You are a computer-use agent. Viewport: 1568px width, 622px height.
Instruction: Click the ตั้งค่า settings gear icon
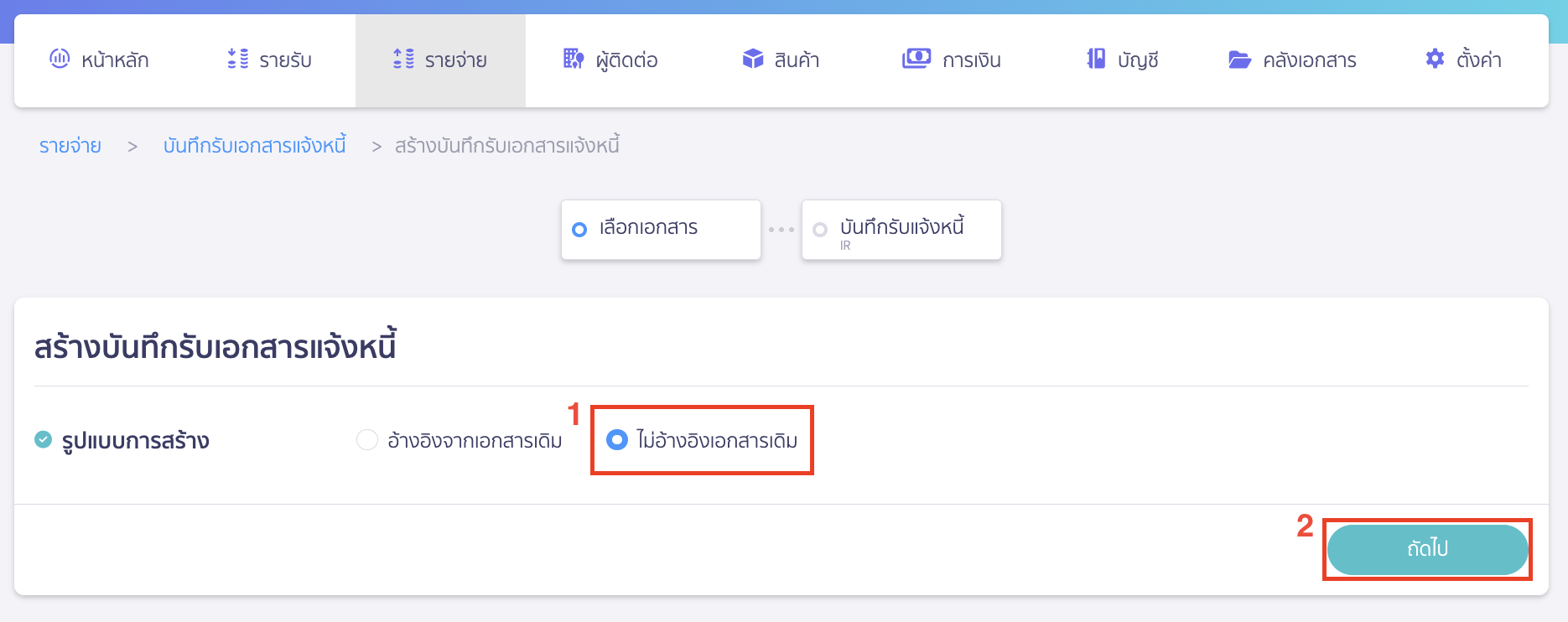[x=1435, y=59]
